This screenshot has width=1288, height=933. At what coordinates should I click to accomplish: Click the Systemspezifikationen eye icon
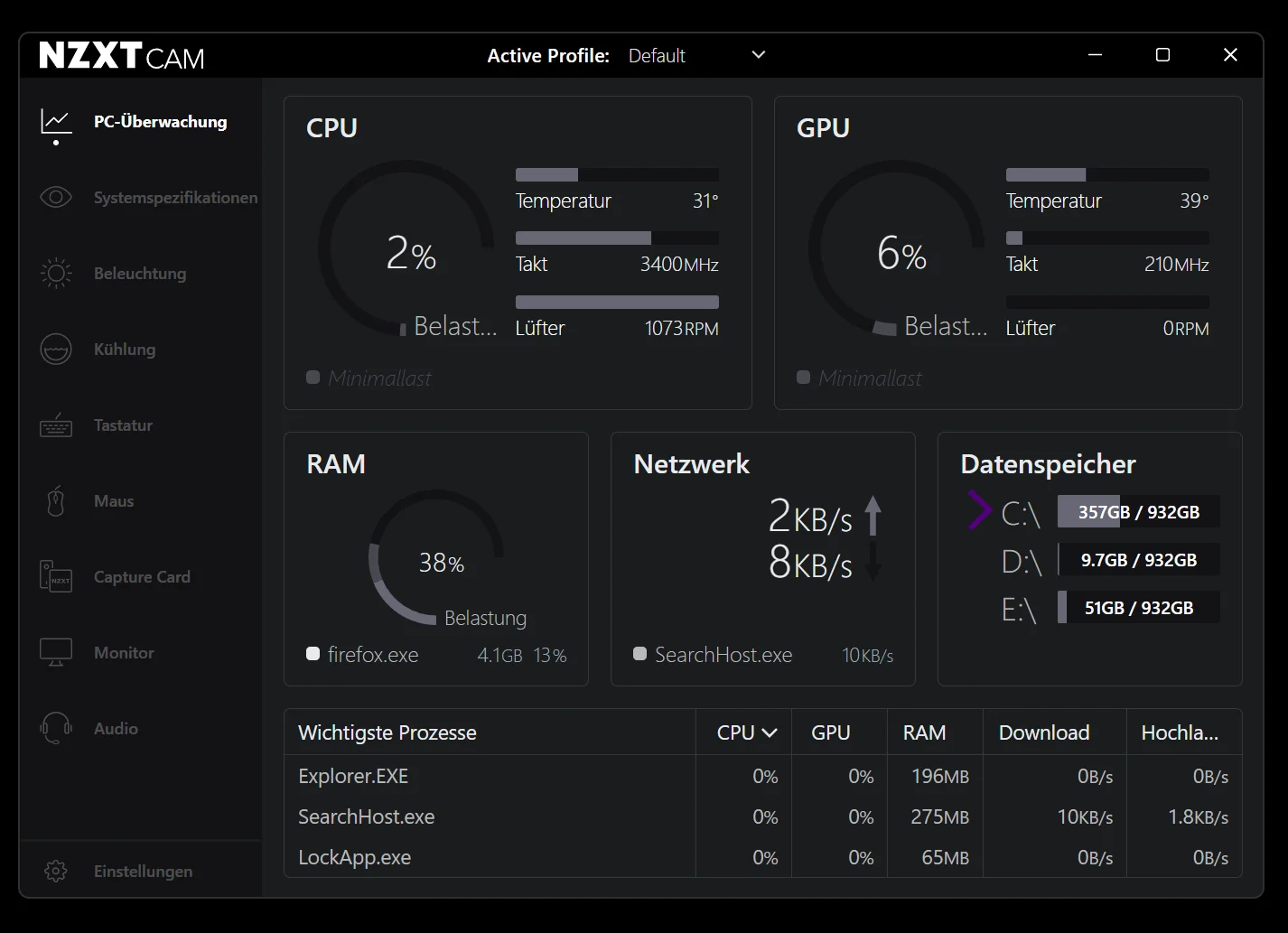(x=56, y=197)
